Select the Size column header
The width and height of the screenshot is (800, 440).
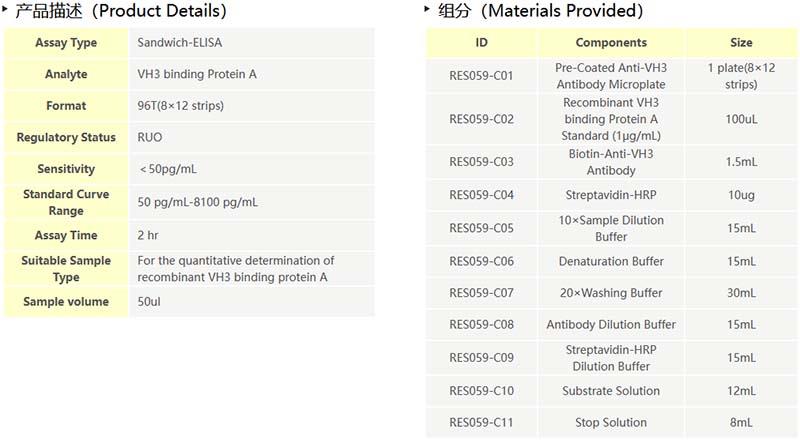click(741, 43)
